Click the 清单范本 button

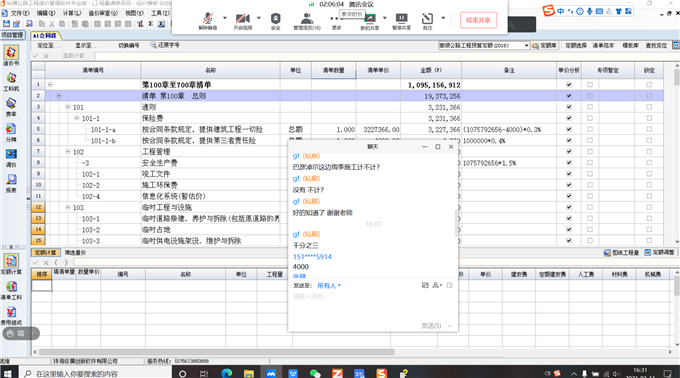coord(603,45)
